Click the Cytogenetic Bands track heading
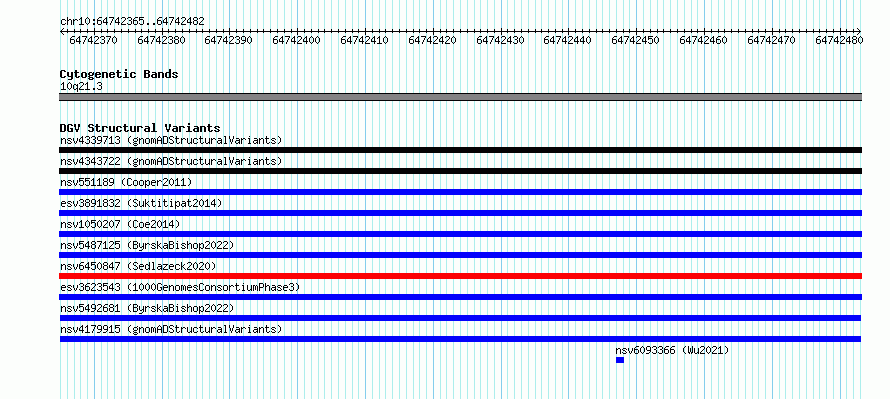Viewport: 890px width, 399px height. pyautogui.click(x=119, y=74)
